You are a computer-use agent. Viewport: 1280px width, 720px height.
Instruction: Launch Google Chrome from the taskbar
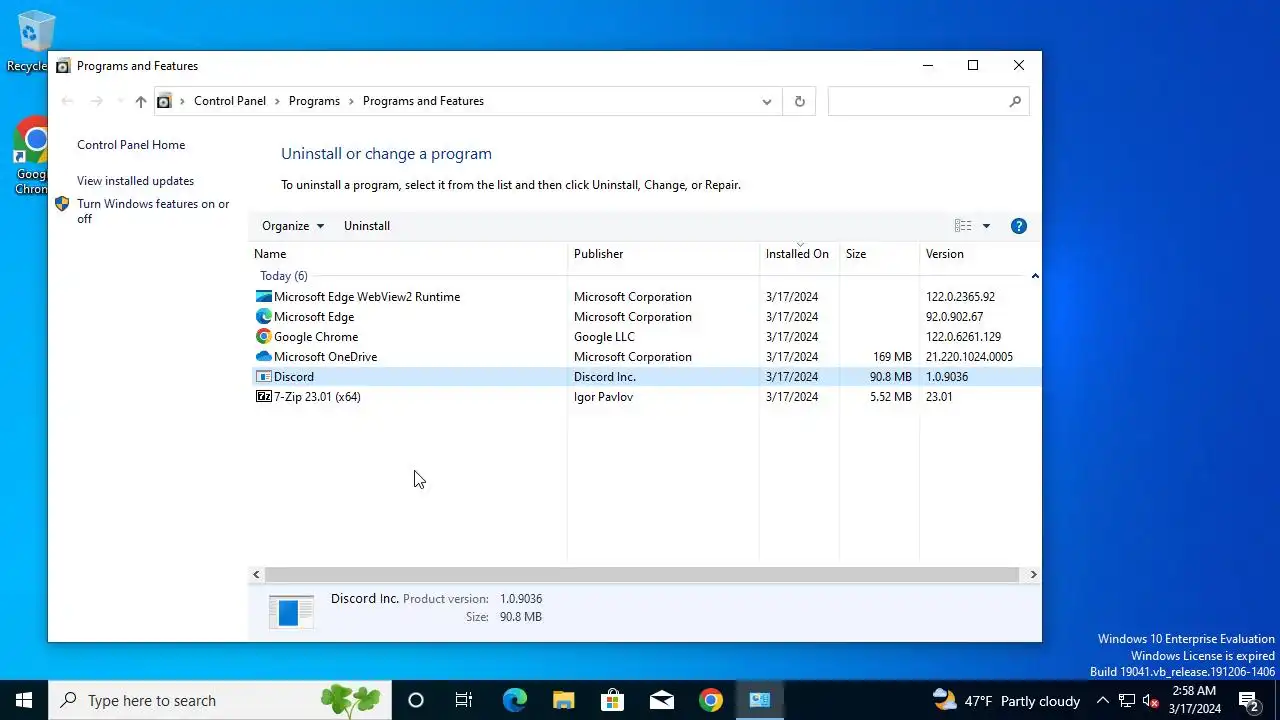tap(710, 700)
